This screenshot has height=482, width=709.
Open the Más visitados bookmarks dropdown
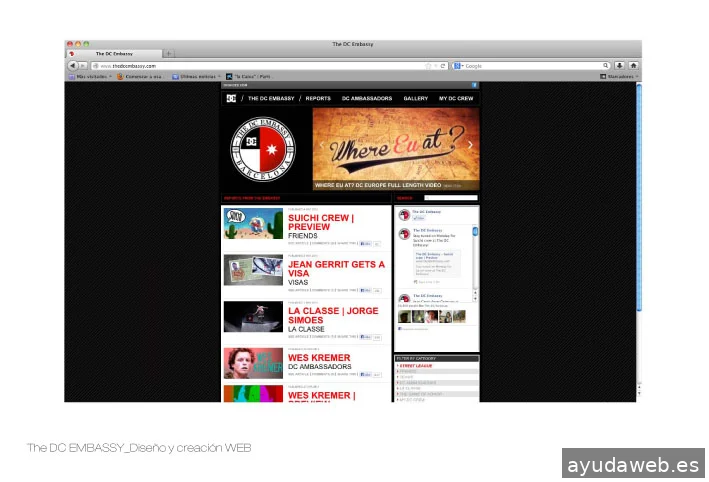[90, 76]
